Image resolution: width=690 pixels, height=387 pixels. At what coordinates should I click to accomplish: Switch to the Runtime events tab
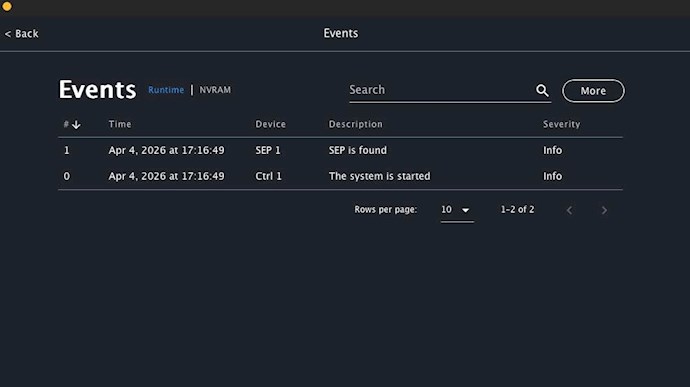pos(166,90)
